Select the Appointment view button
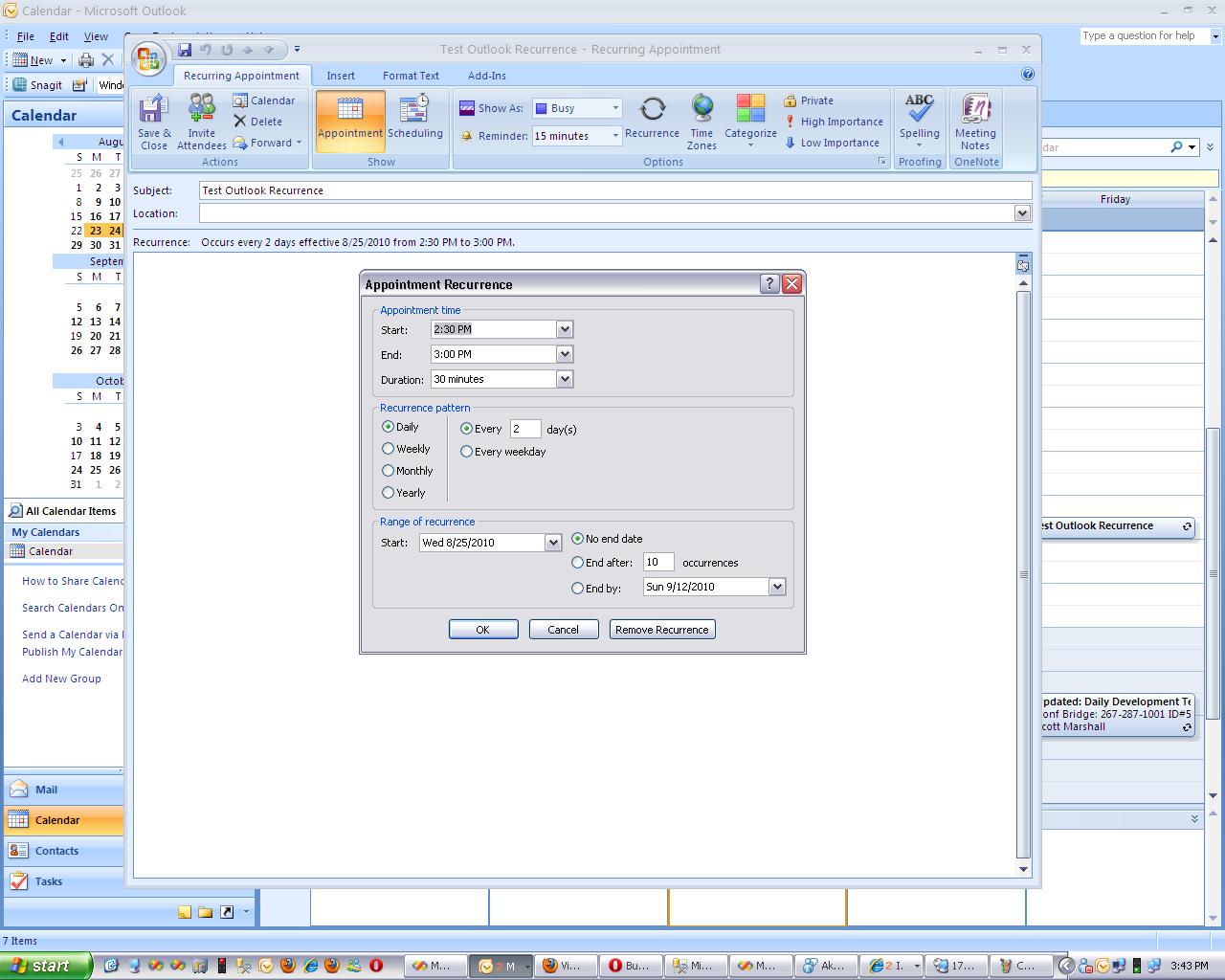The width and height of the screenshot is (1225, 980). [x=350, y=122]
